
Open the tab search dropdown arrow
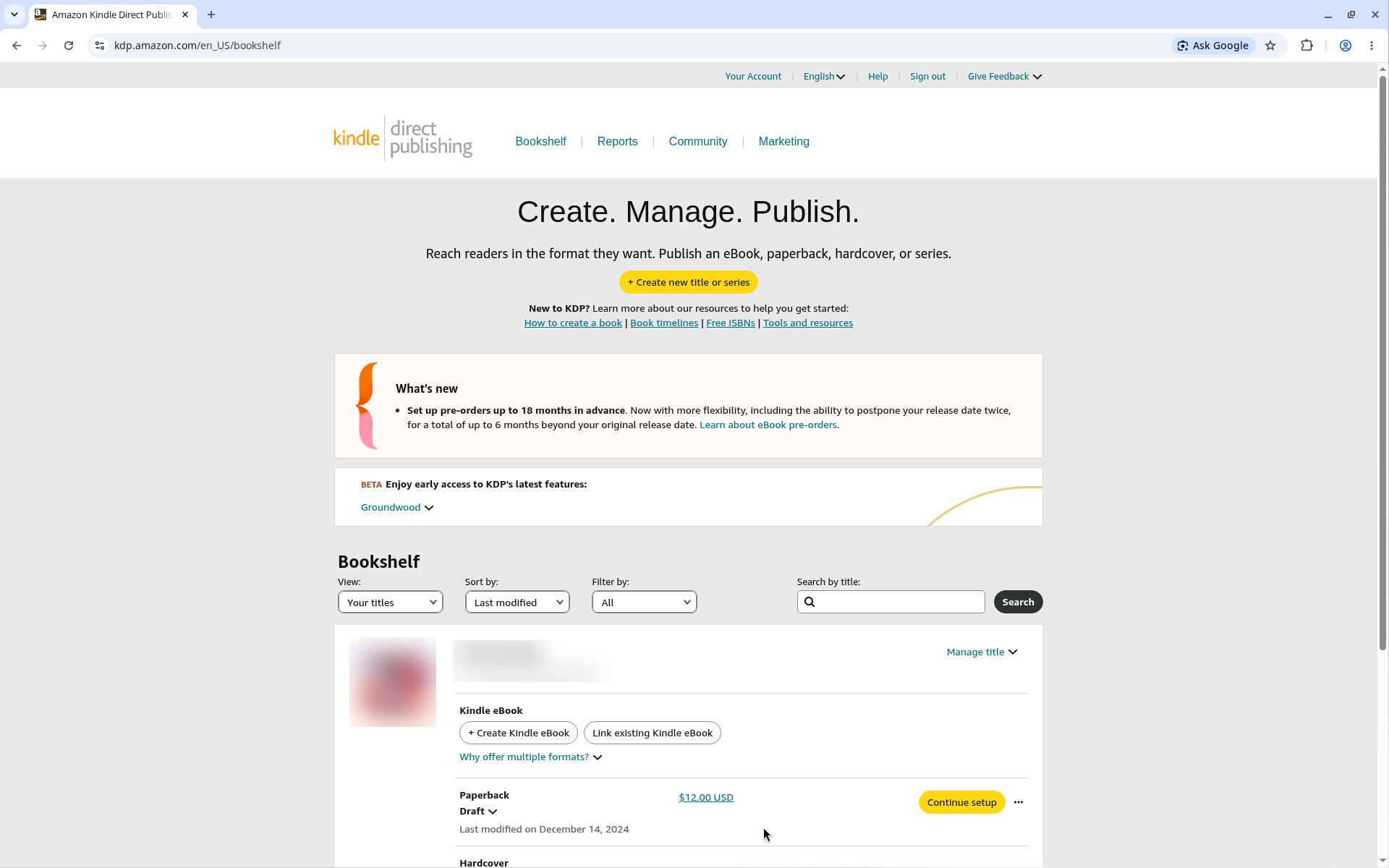pyautogui.click(x=14, y=14)
